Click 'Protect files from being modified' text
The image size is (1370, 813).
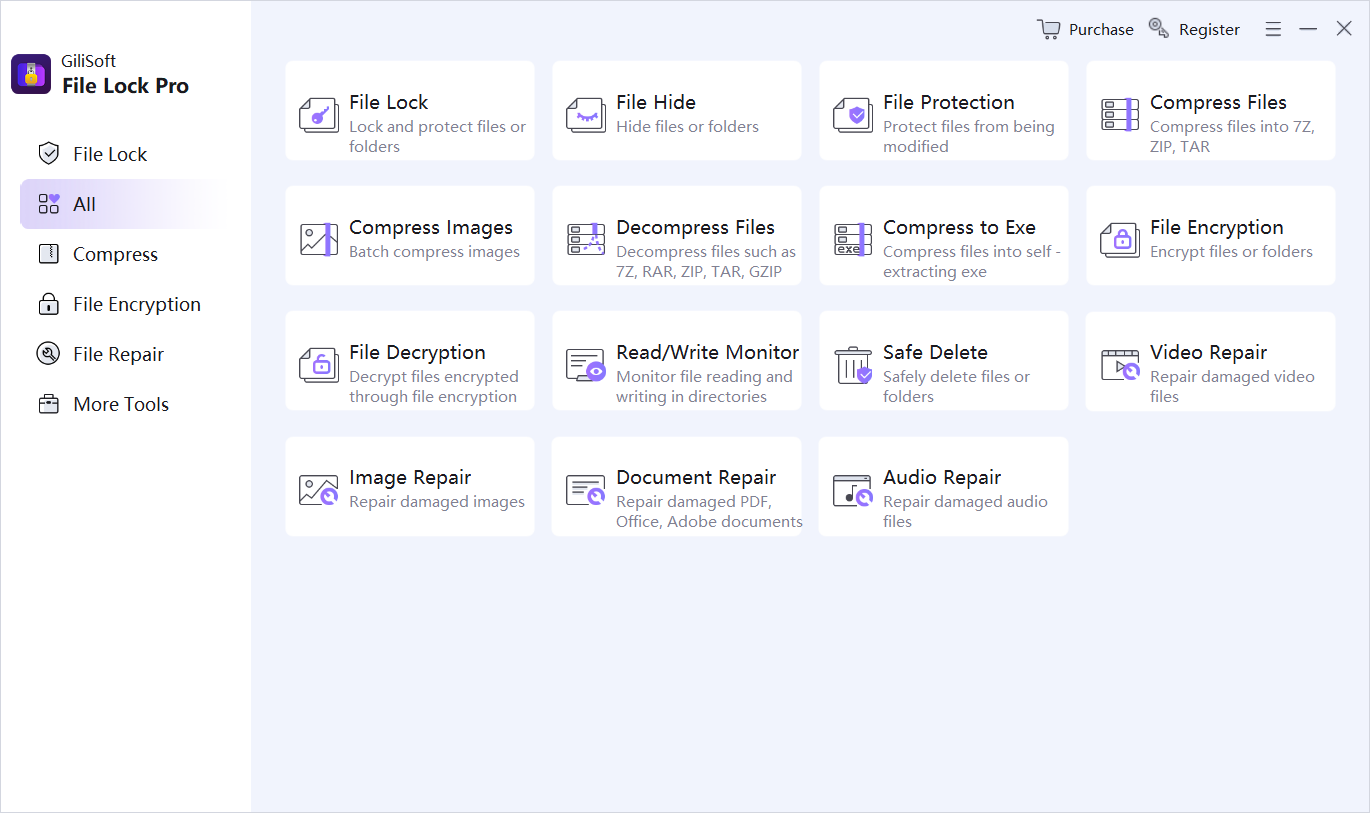tap(968, 136)
